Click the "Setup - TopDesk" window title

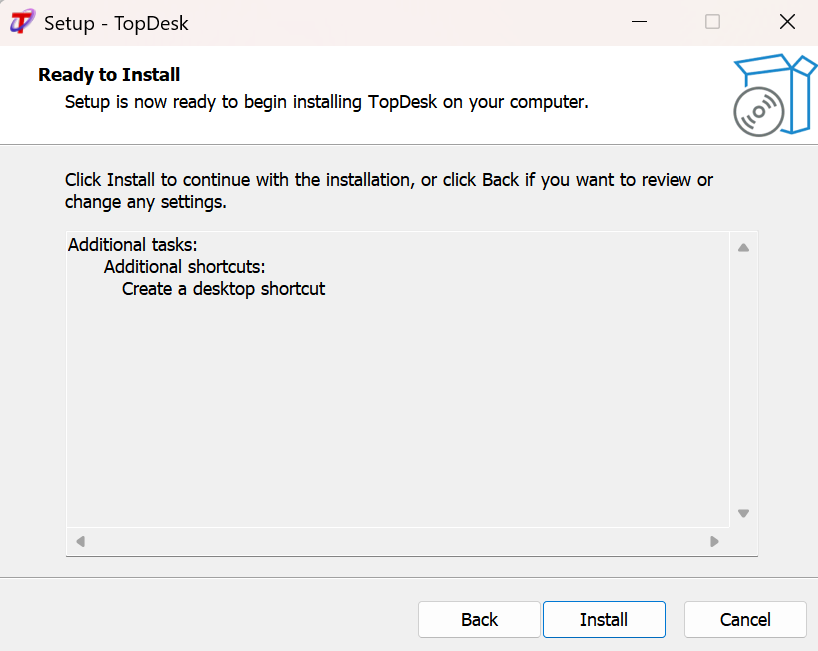(116, 23)
